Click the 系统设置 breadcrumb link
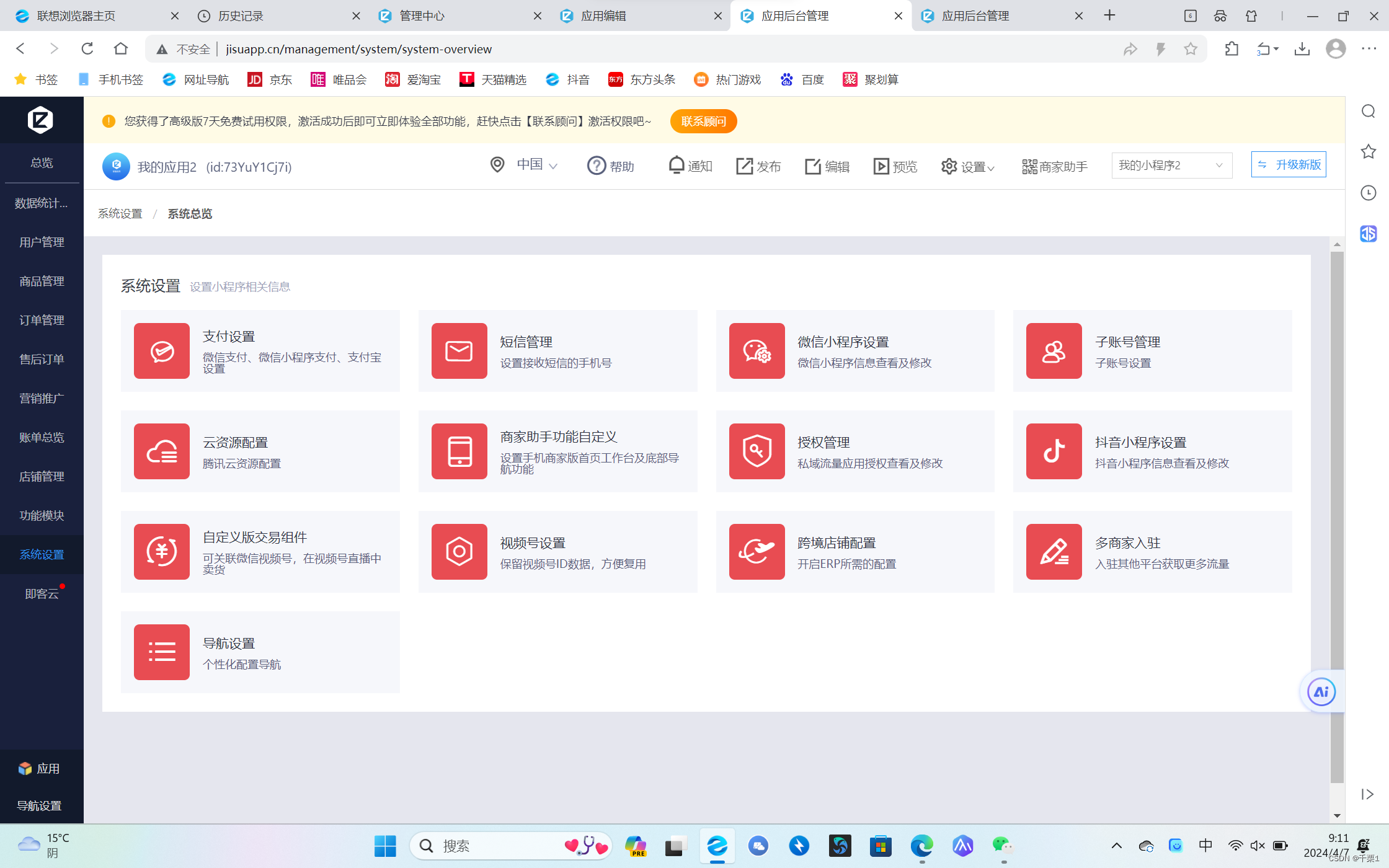Viewport: 1389px width, 868px height. [x=120, y=214]
